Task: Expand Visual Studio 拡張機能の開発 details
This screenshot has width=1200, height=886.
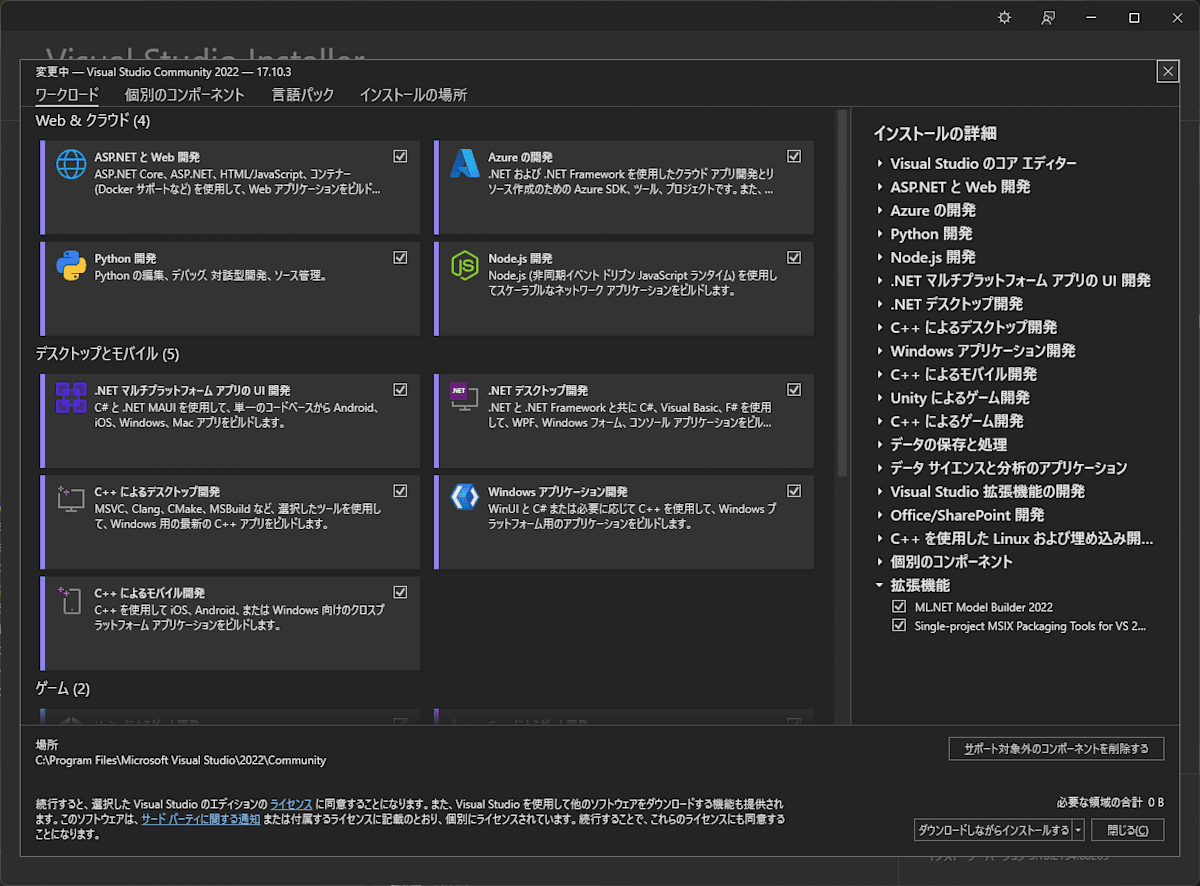Action: [880, 492]
